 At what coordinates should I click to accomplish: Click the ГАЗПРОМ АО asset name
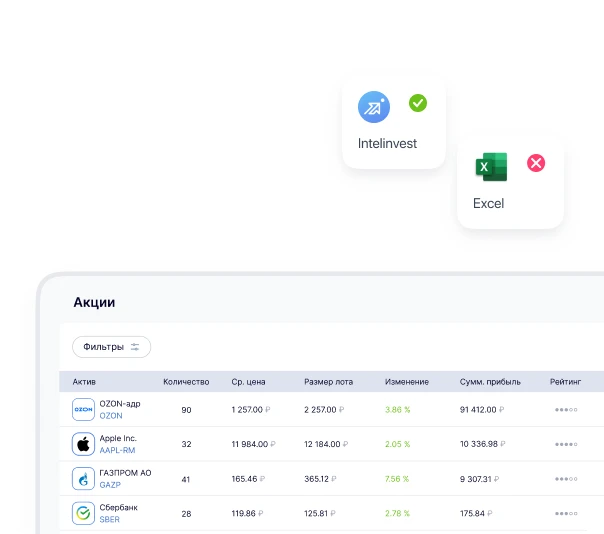125,473
